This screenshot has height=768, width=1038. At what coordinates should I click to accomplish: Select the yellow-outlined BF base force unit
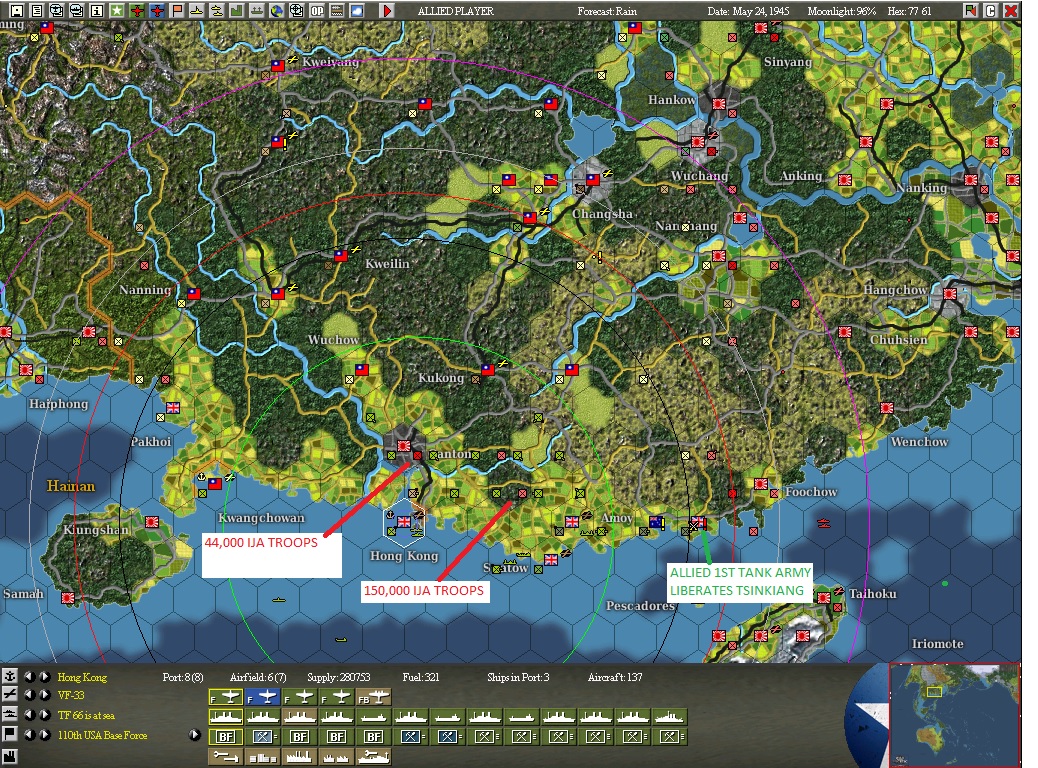pyautogui.click(x=226, y=737)
